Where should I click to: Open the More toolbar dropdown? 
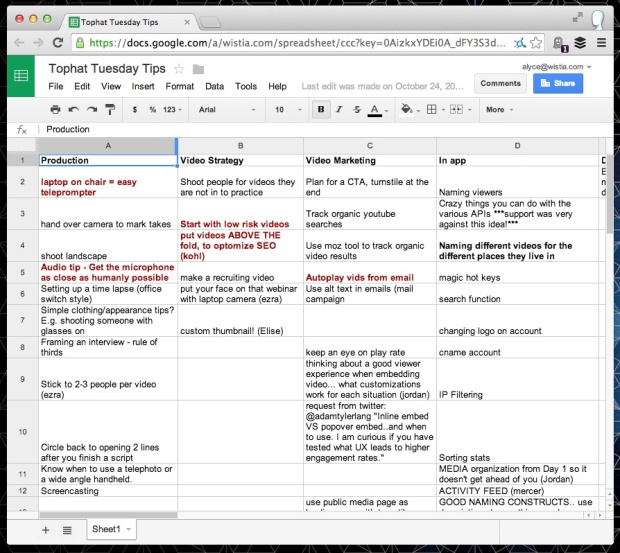coord(499,109)
